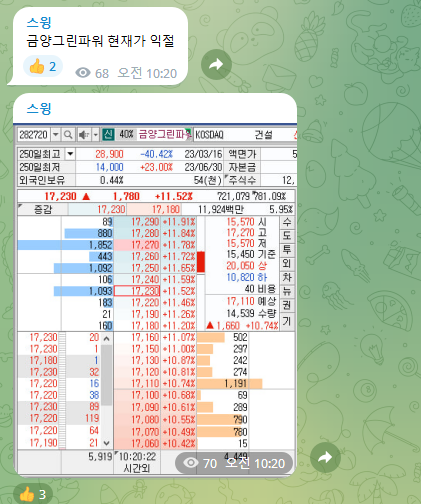Forward the stock order-book image message
Viewport: 421px width, 504px height.
[325, 458]
